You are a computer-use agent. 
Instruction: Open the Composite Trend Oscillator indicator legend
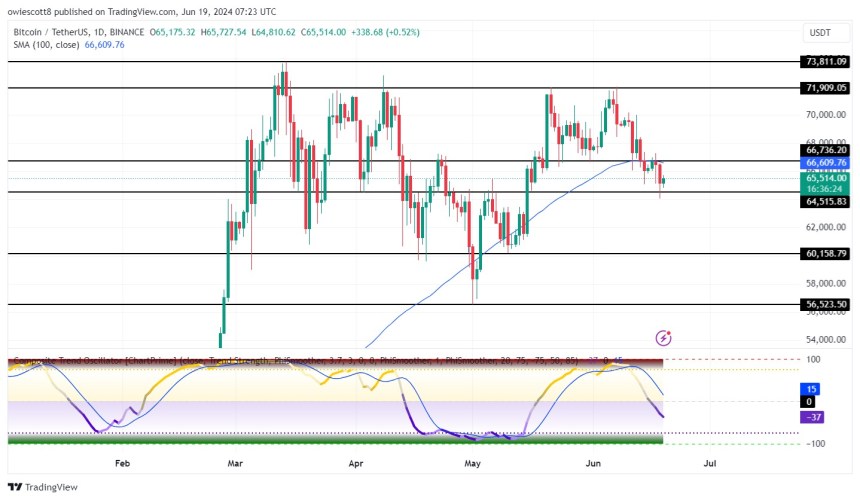click(x=295, y=360)
